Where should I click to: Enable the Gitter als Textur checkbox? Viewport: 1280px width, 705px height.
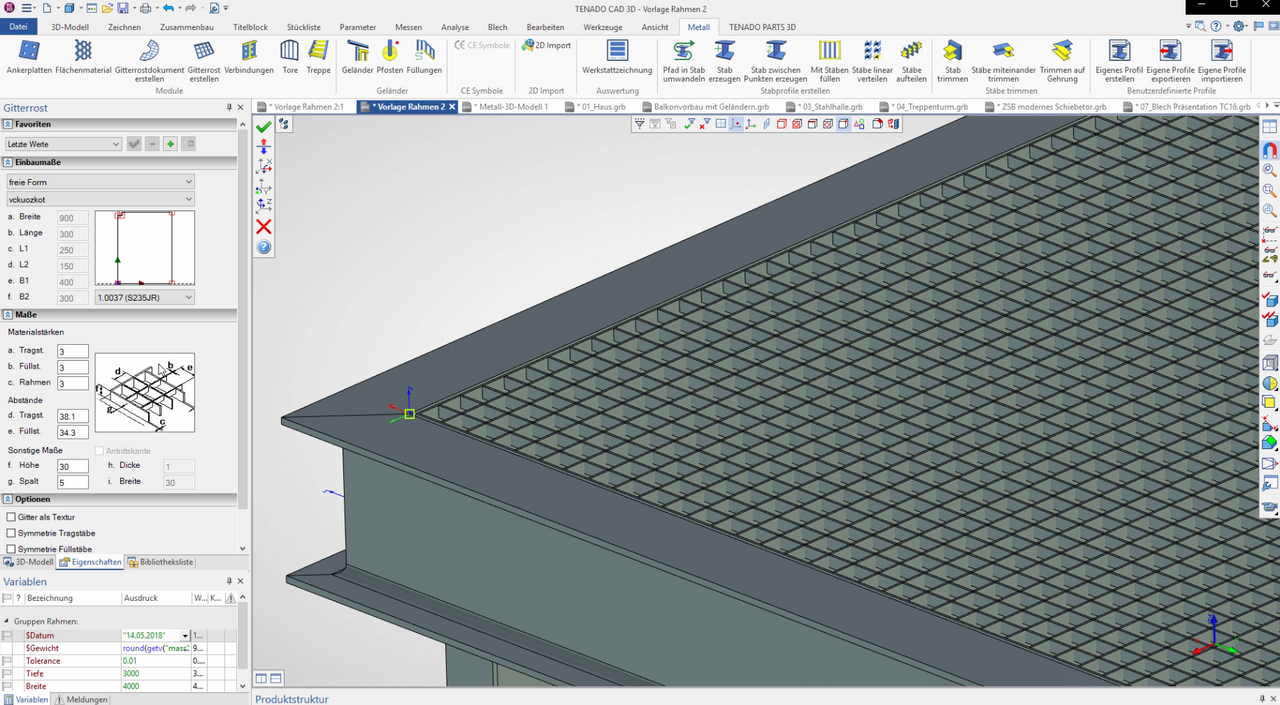click(11, 517)
